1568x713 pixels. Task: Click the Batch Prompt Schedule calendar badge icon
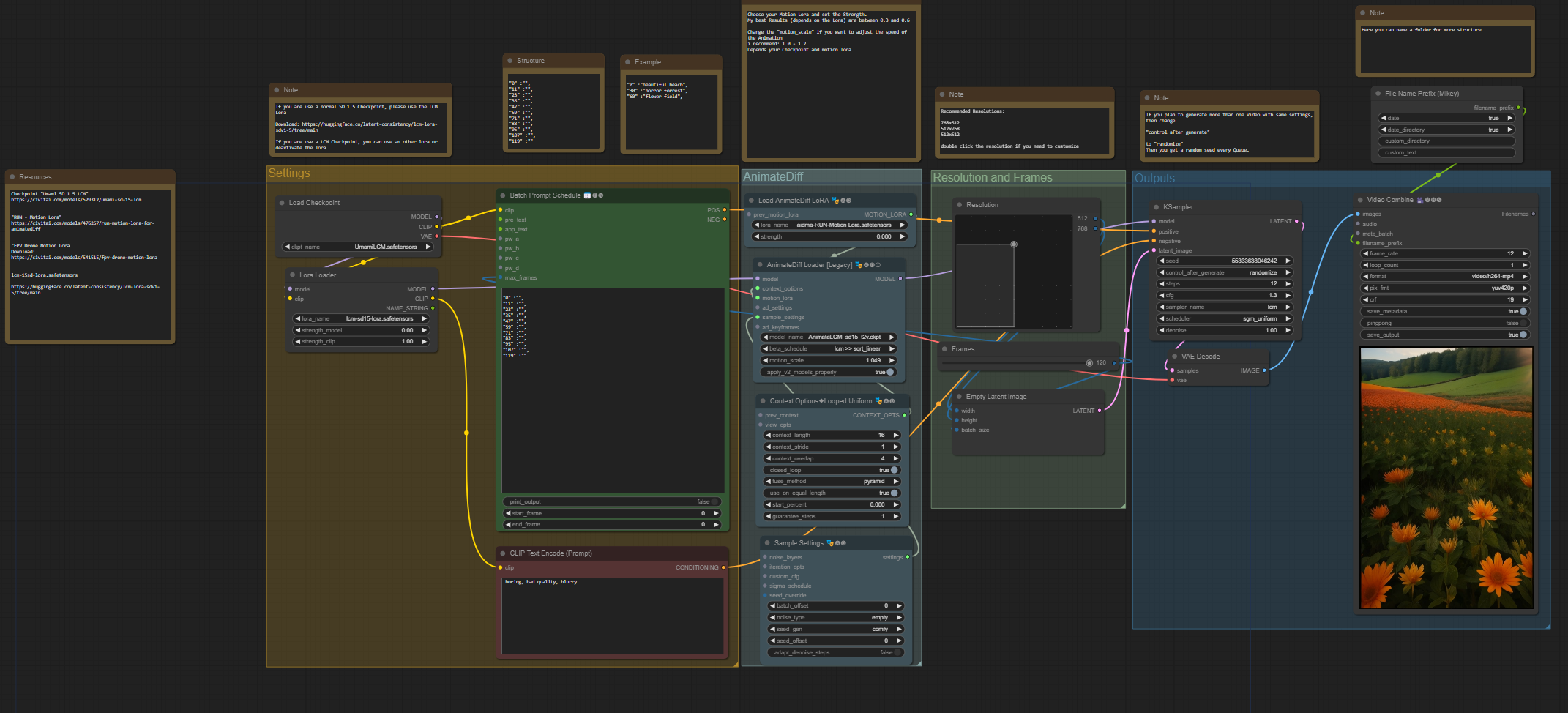(x=587, y=195)
